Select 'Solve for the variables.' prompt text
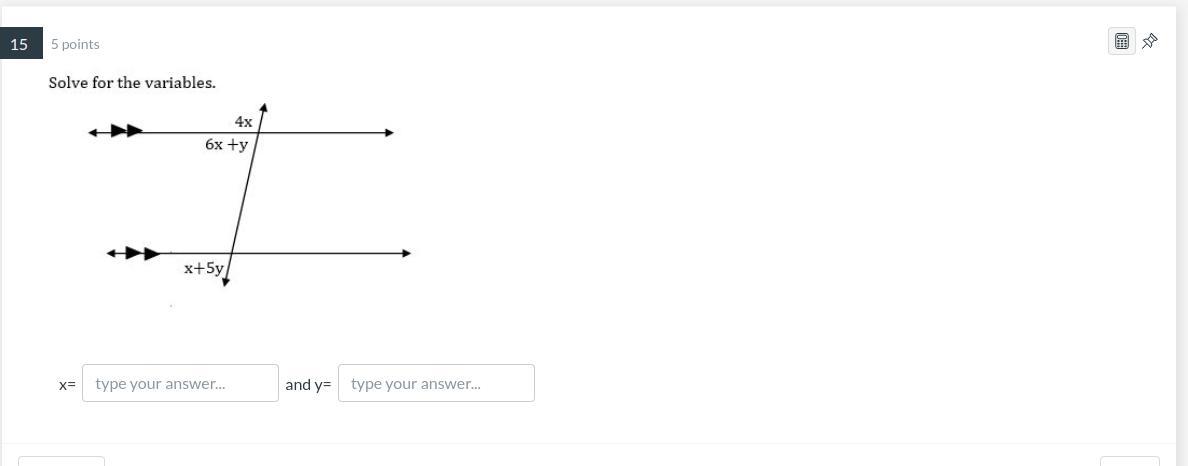 click(x=132, y=83)
